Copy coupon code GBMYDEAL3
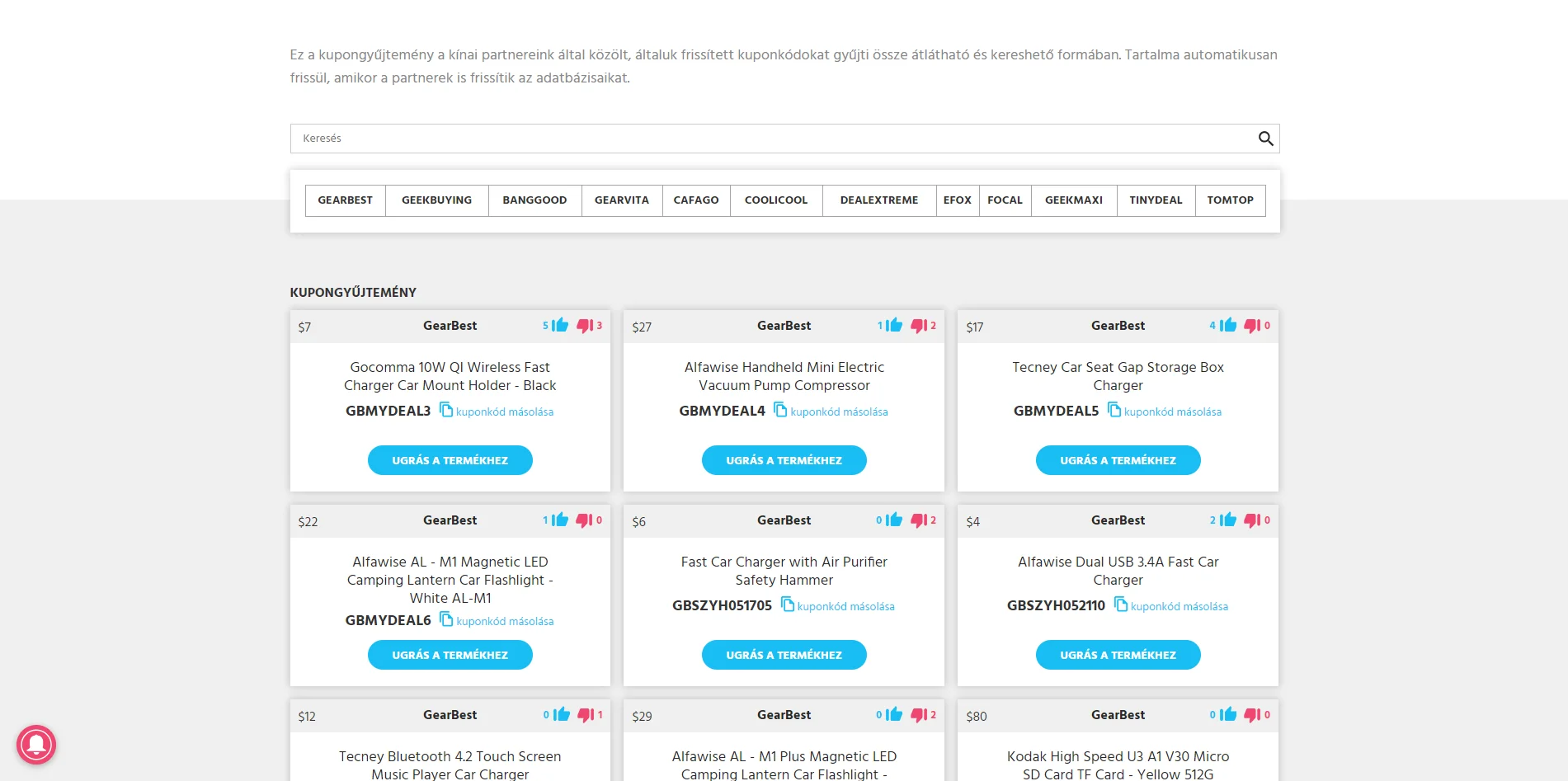Viewport: 1568px width, 781px height. pyautogui.click(x=496, y=411)
